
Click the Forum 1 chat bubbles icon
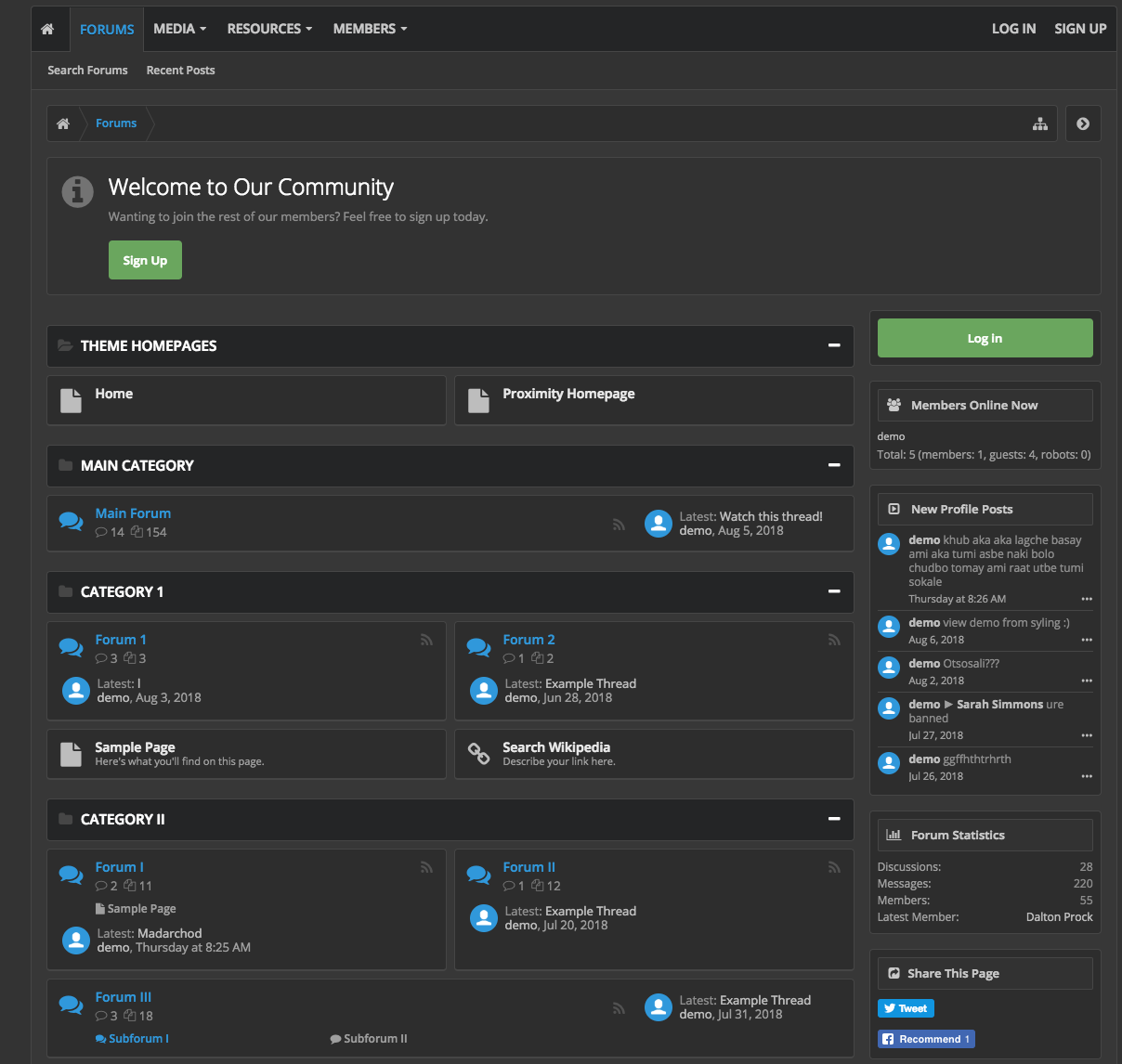click(x=72, y=647)
